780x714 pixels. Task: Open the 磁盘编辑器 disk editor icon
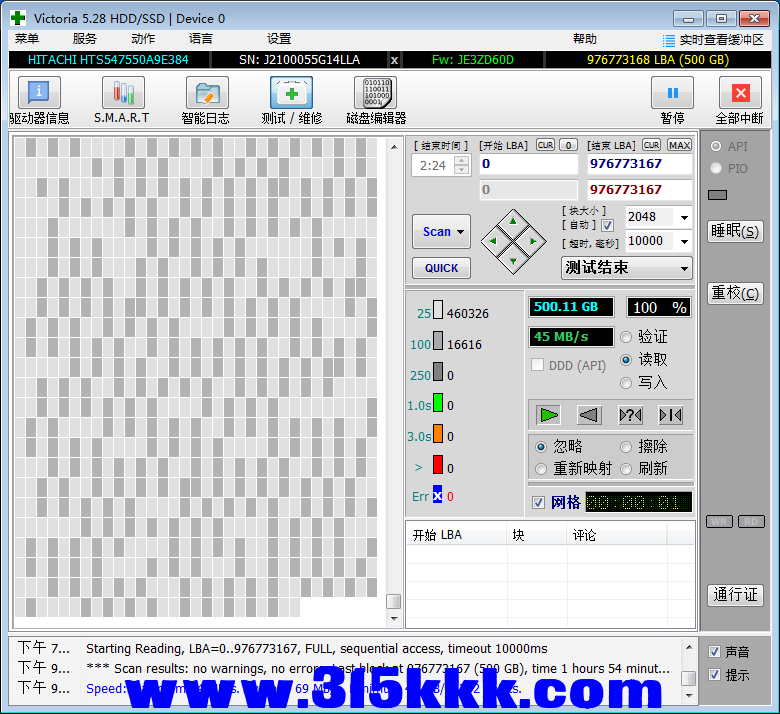(x=375, y=94)
